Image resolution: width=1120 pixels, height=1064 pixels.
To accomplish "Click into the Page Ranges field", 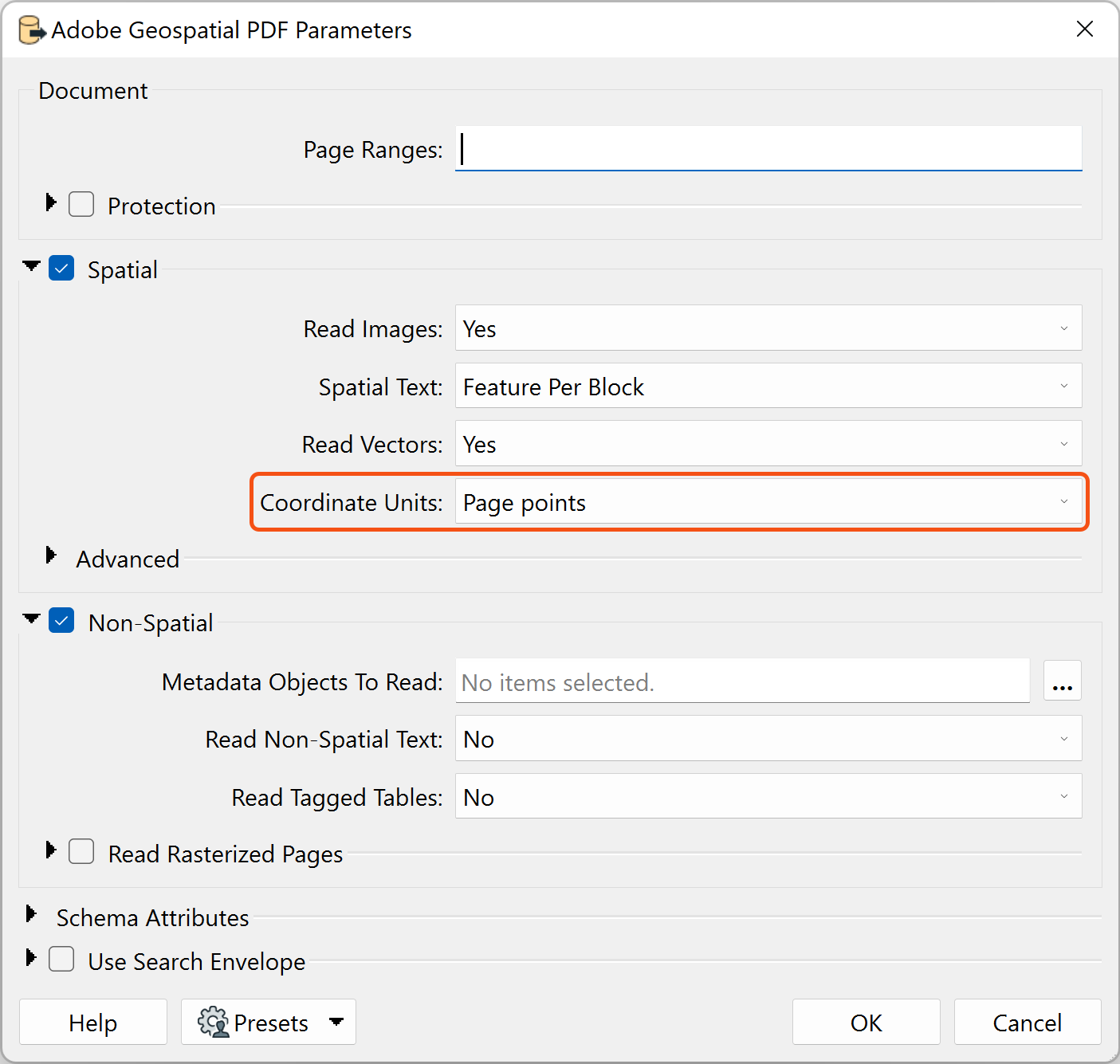I will click(768, 149).
